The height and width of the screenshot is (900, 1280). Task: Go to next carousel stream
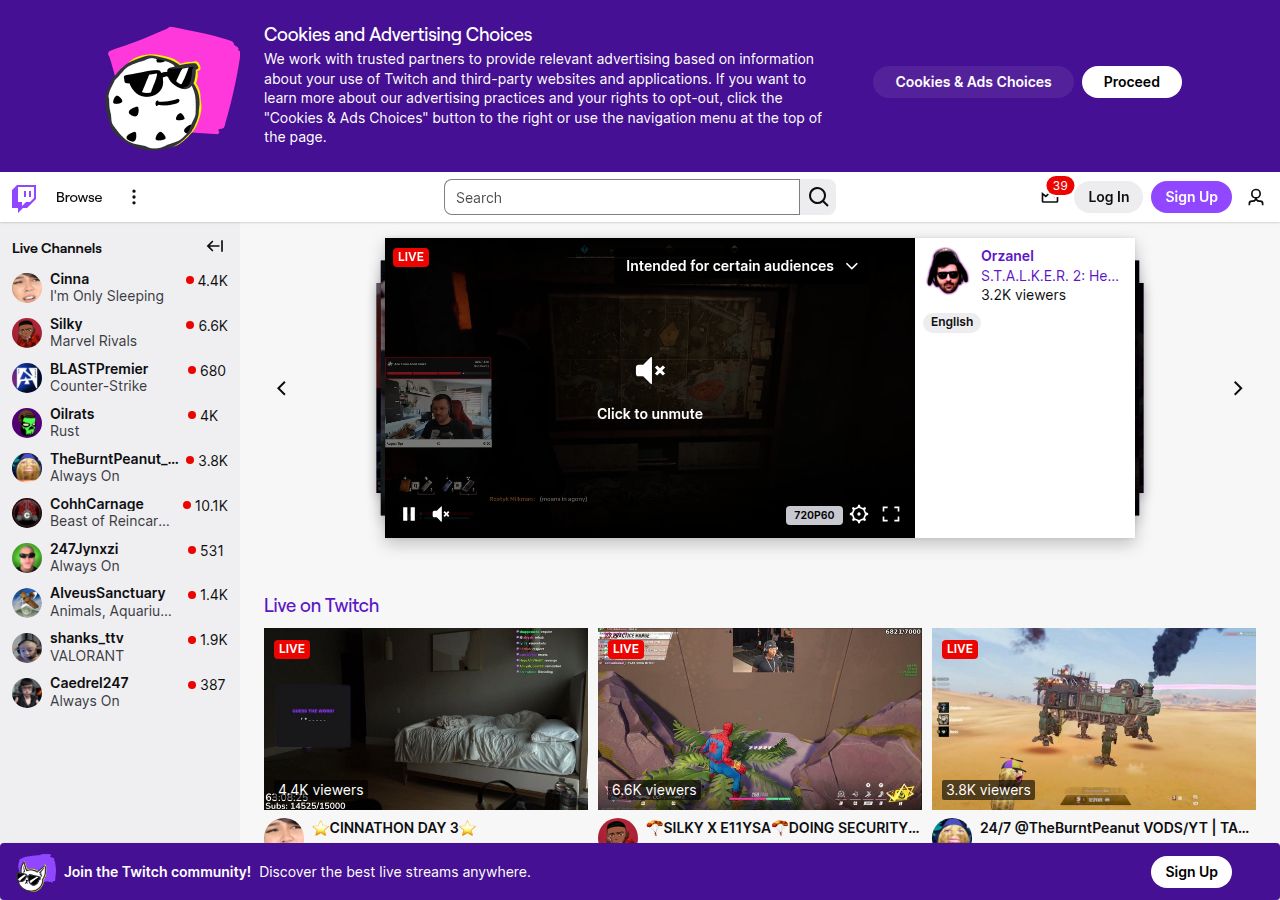(1238, 388)
